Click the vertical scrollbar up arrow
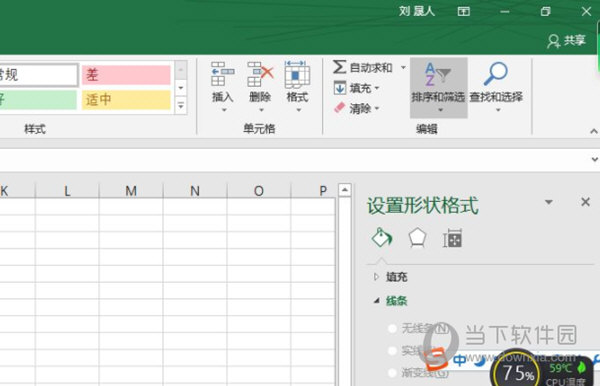This screenshot has width=600, height=386. (x=344, y=190)
